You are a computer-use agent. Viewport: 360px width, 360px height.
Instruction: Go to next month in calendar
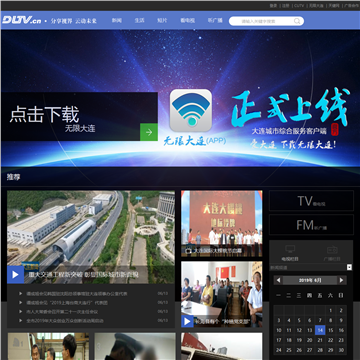pyautogui.click(x=341, y=280)
